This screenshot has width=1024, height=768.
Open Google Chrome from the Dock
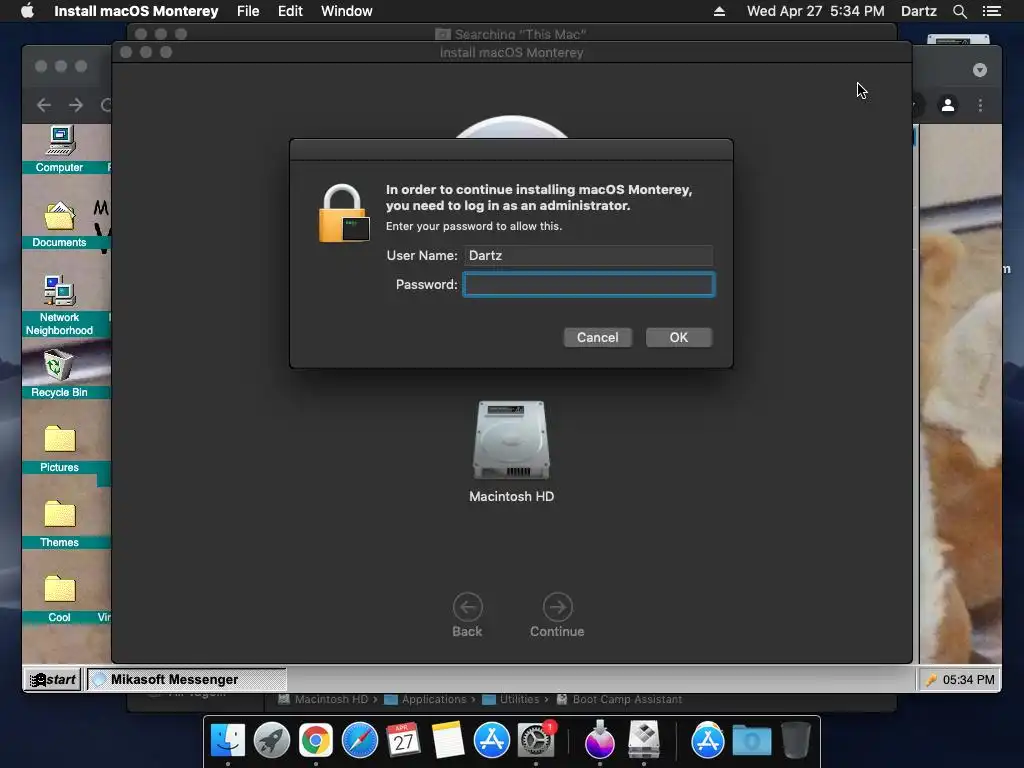pyautogui.click(x=315, y=741)
